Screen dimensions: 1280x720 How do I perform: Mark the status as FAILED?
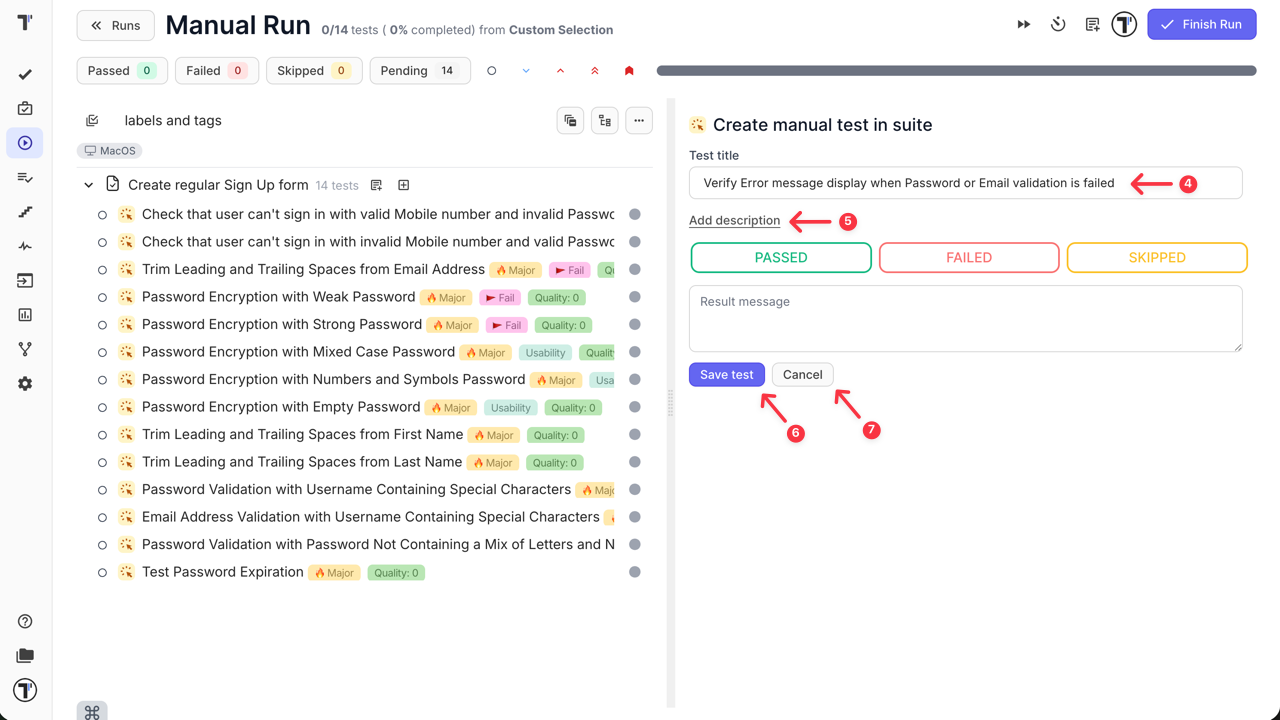[x=968, y=257]
